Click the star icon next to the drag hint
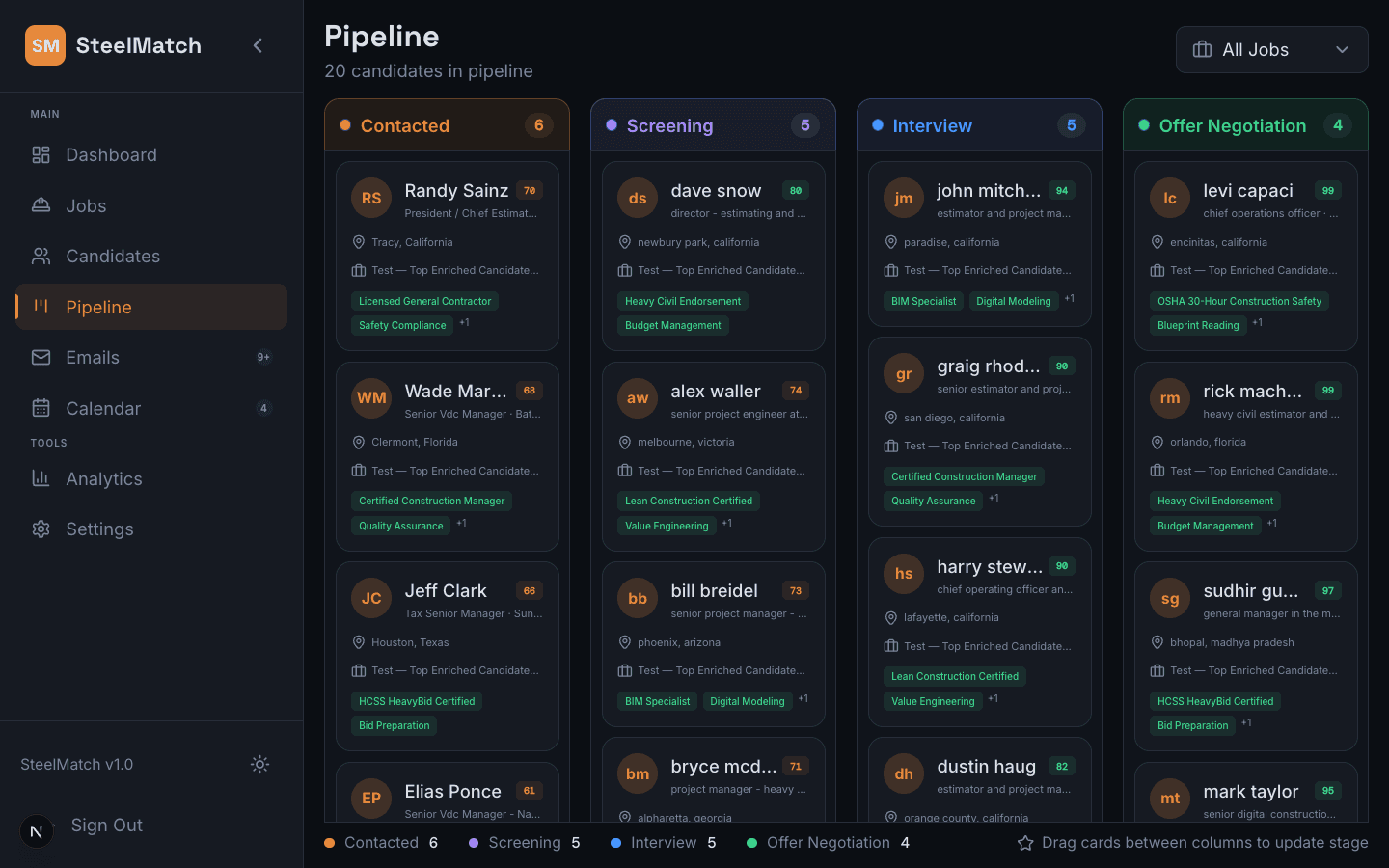1389x868 pixels. point(1025,843)
